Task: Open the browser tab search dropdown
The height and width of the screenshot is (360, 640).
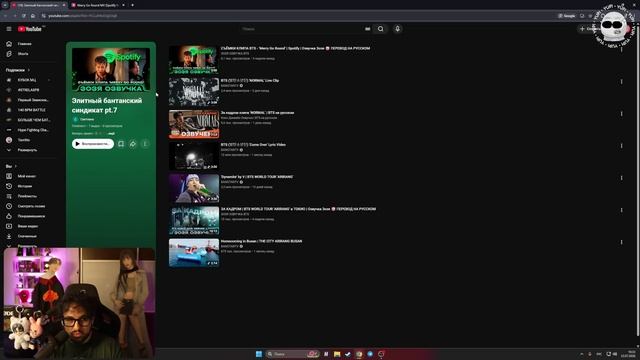Action: pos(5,5)
